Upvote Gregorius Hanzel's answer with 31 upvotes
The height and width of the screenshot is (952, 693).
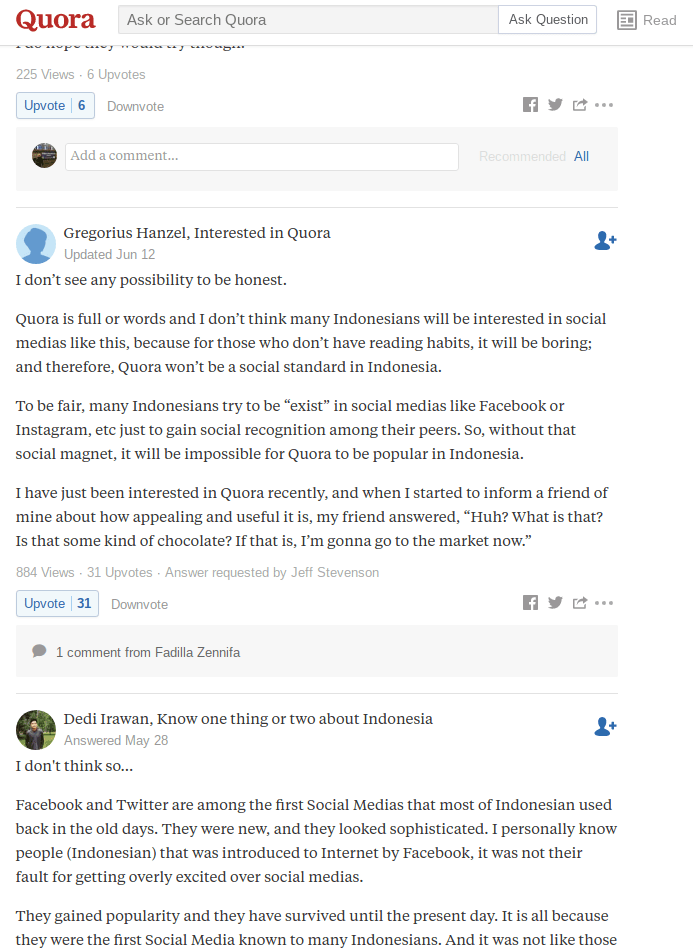(57, 604)
